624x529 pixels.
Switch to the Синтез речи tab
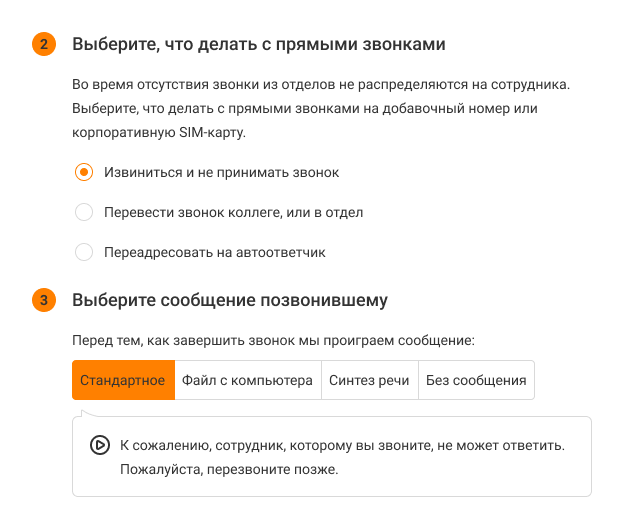tap(369, 381)
